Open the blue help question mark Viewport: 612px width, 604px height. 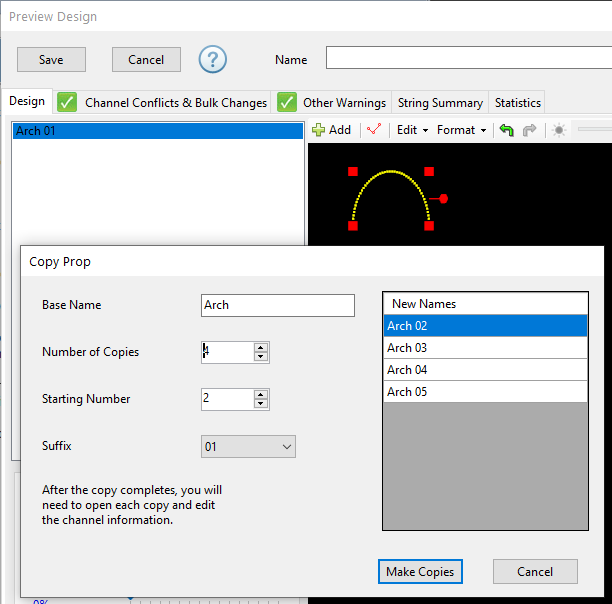(213, 59)
